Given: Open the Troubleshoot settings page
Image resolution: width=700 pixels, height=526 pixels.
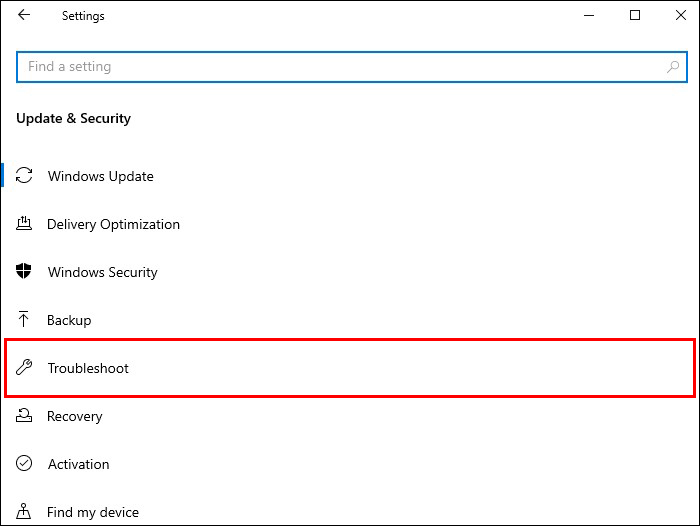Looking at the screenshot, I should pos(88,368).
